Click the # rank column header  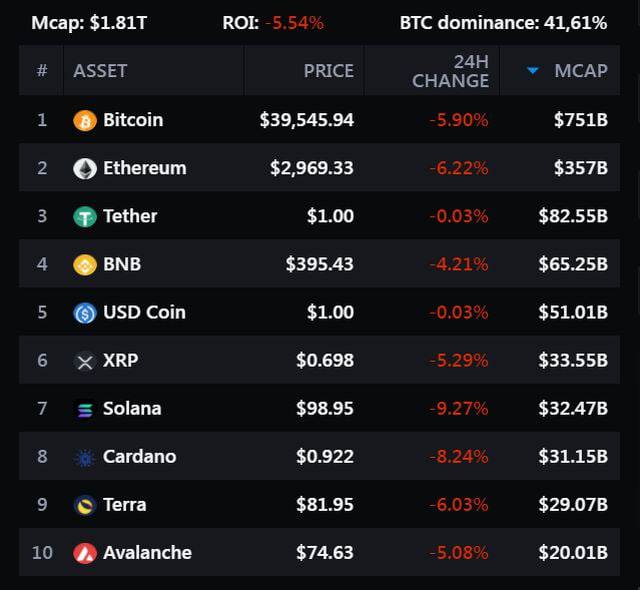coord(42,70)
